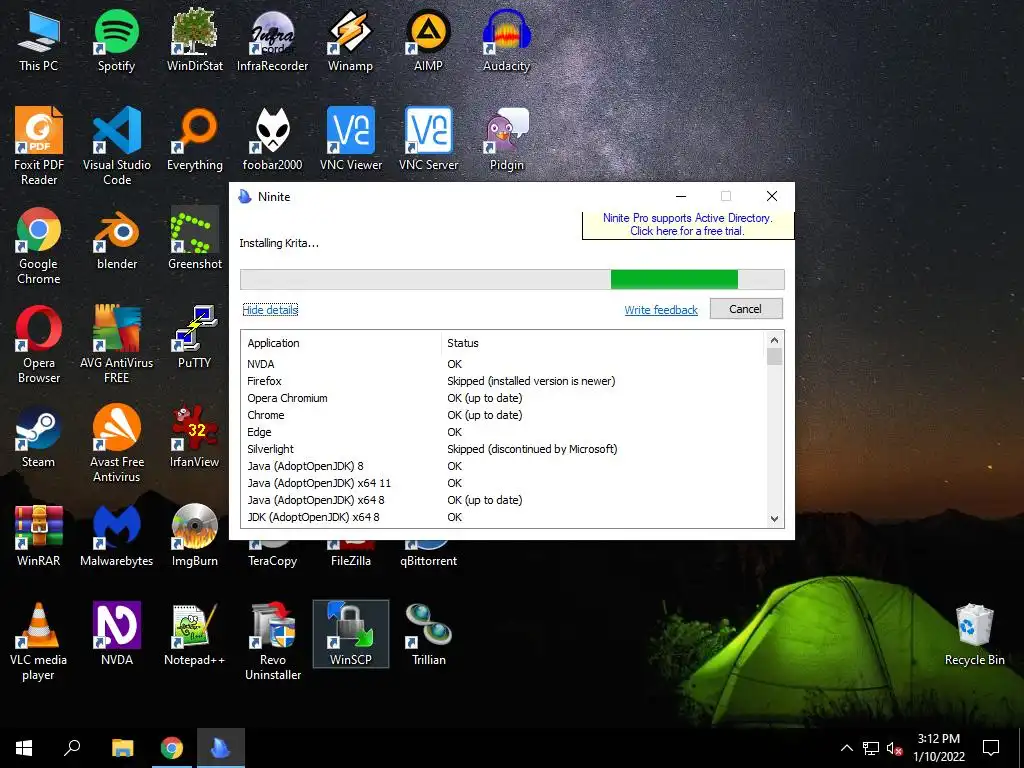
Task: Click the Audacity desktop icon
Action: [x=506, y=40]
